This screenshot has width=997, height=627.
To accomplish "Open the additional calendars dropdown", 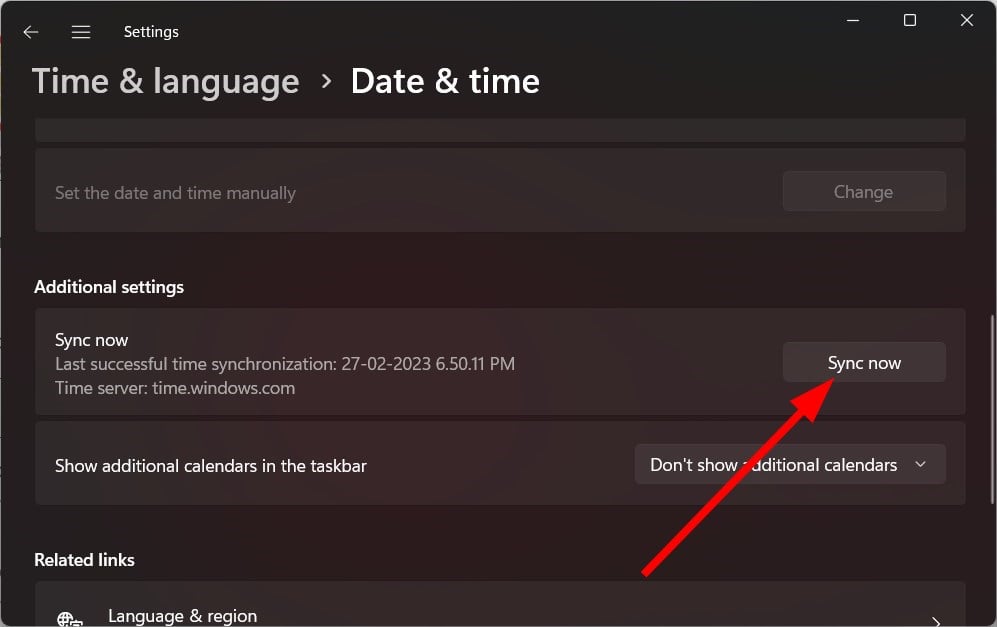I will coord(790,464).
